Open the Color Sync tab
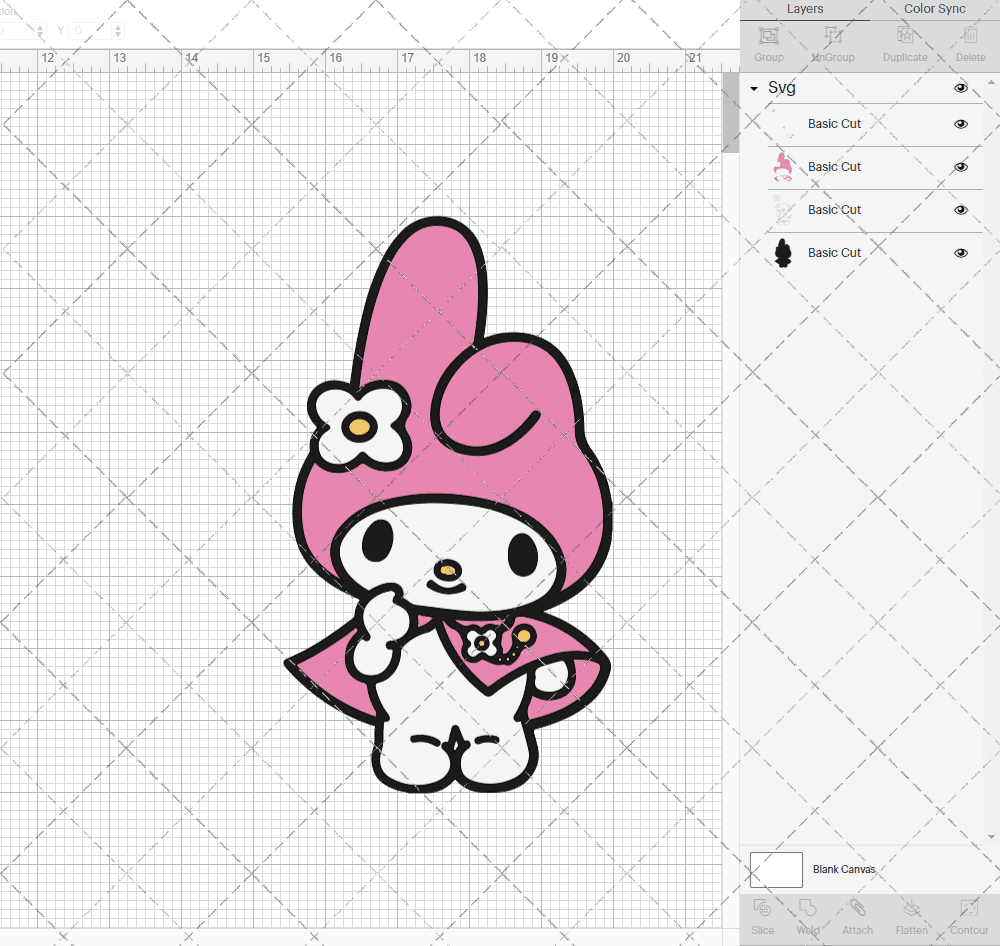 pos(934,9)
